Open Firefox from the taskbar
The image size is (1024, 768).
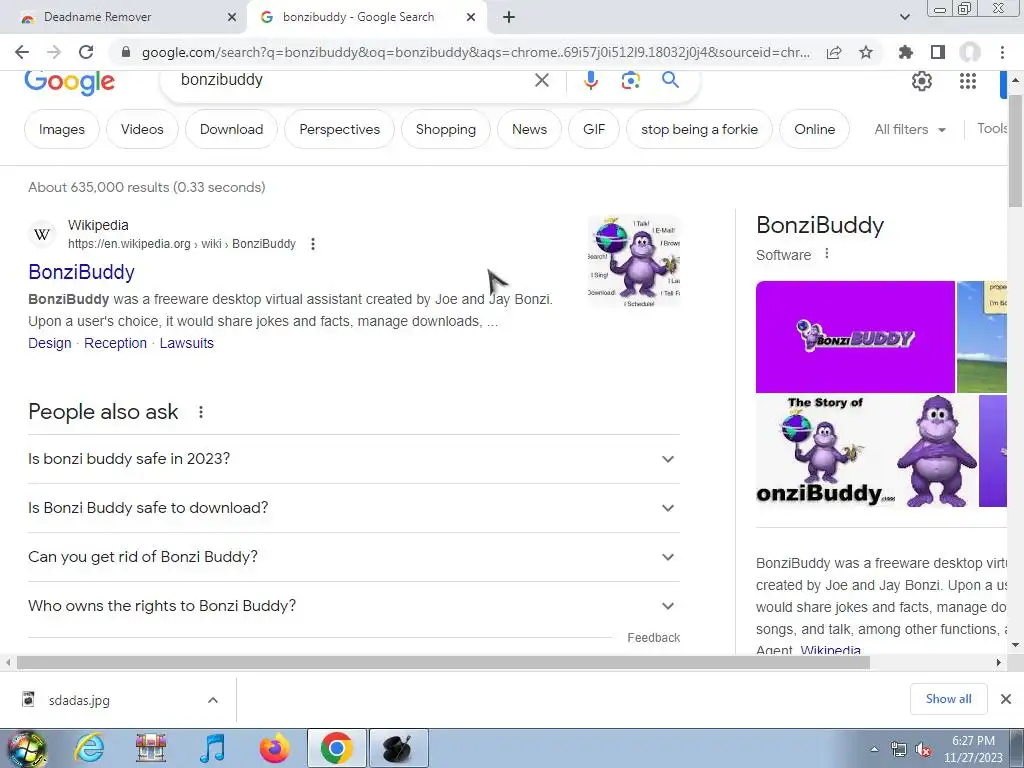click(275, 748)
